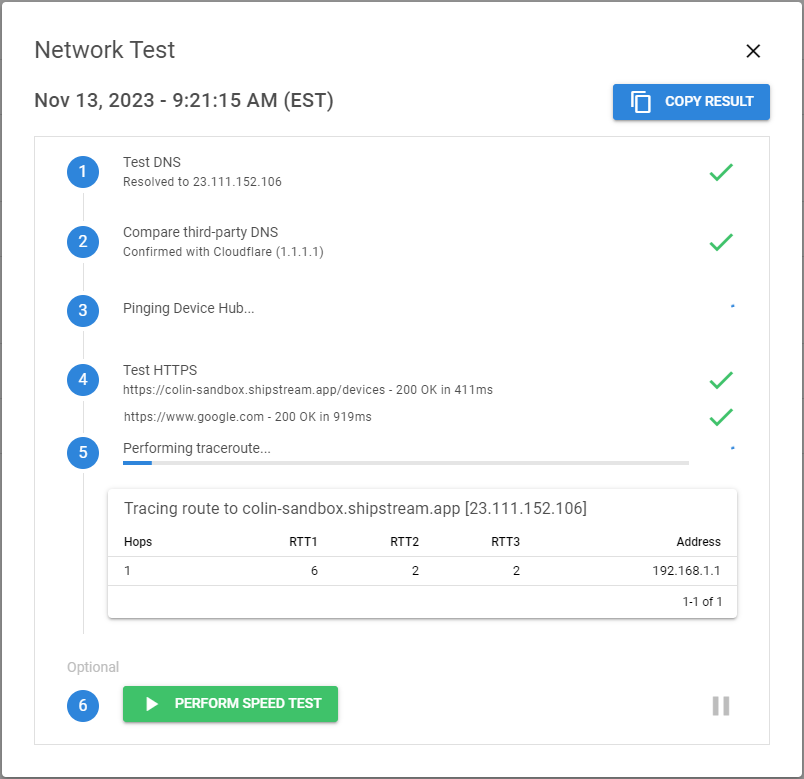Screen dimensions: 804x779
Task: Click the Address column header
Action: point(698,542)
